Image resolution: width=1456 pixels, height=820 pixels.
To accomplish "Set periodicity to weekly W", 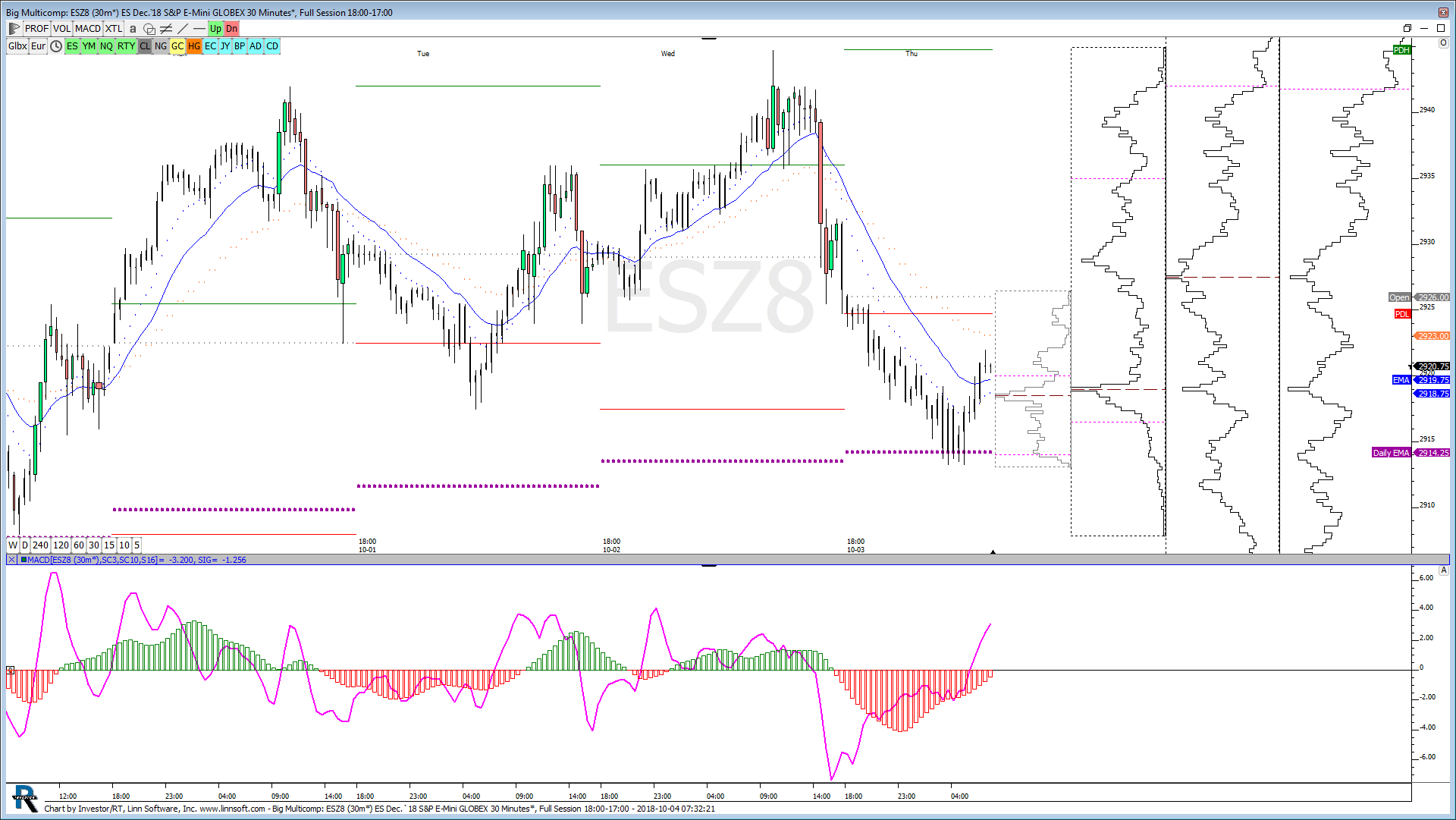I will pos(13,545).
